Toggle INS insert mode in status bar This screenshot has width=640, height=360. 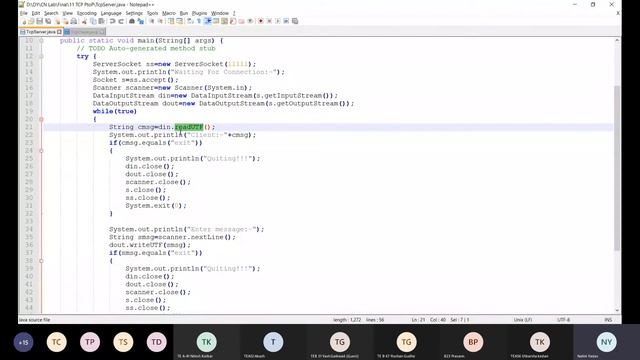608,320
